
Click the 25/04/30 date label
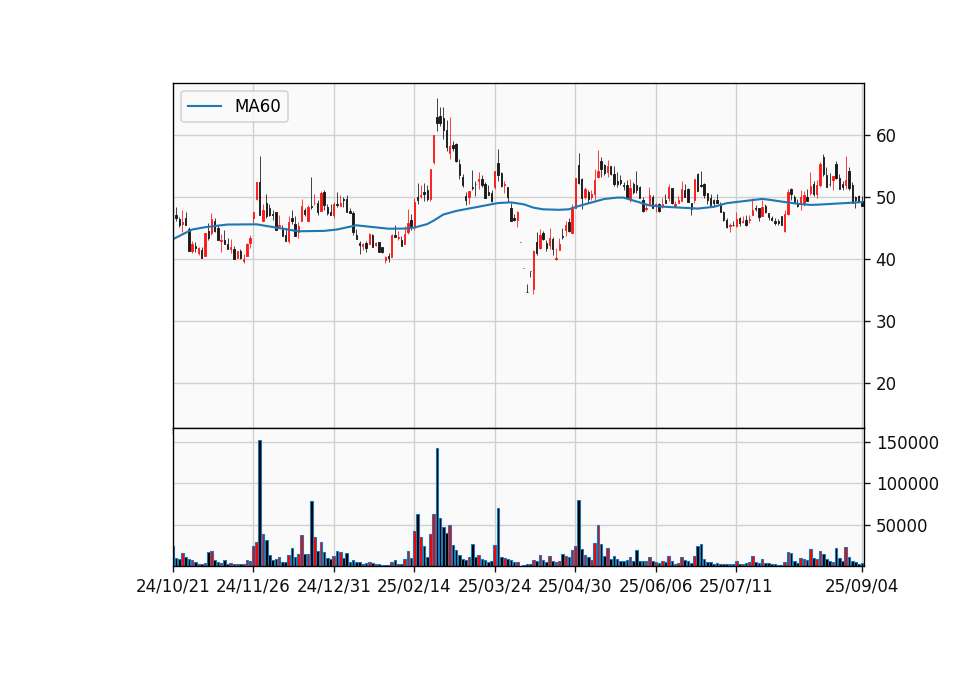[x=575, y=586]
